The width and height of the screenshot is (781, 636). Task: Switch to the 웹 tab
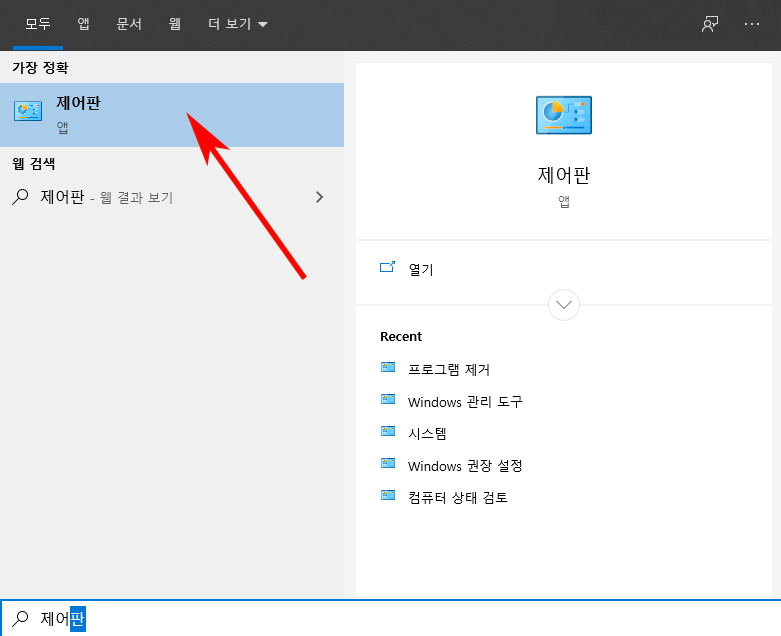pos(174,23)
